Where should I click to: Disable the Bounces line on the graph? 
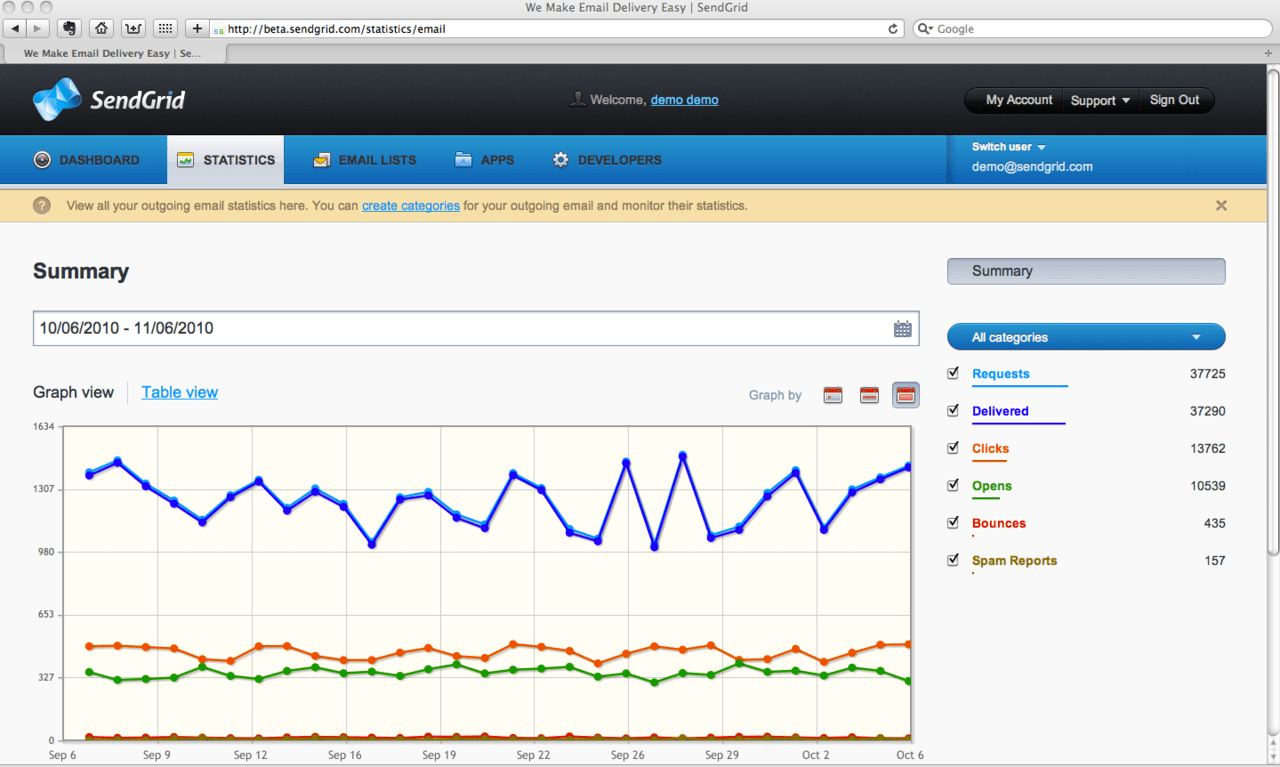click(x=952, y=522)
